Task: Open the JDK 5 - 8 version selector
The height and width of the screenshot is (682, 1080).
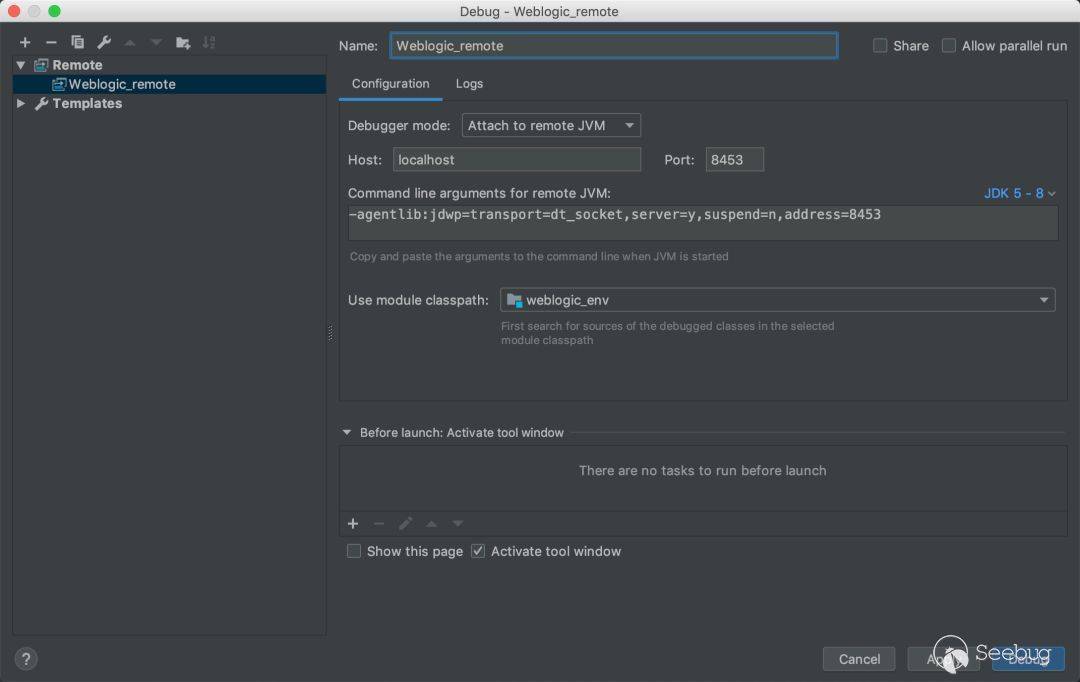Action: (1019, 194)
